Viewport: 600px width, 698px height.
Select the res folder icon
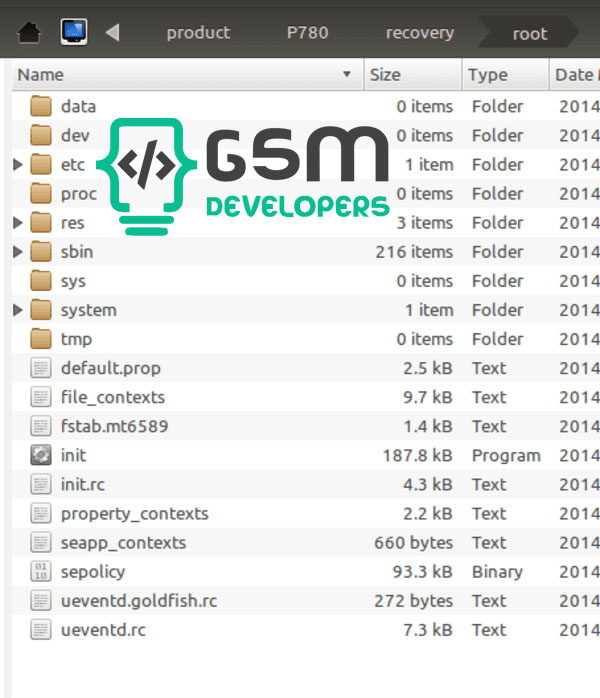pyautogui.click(x=41, y=222)
